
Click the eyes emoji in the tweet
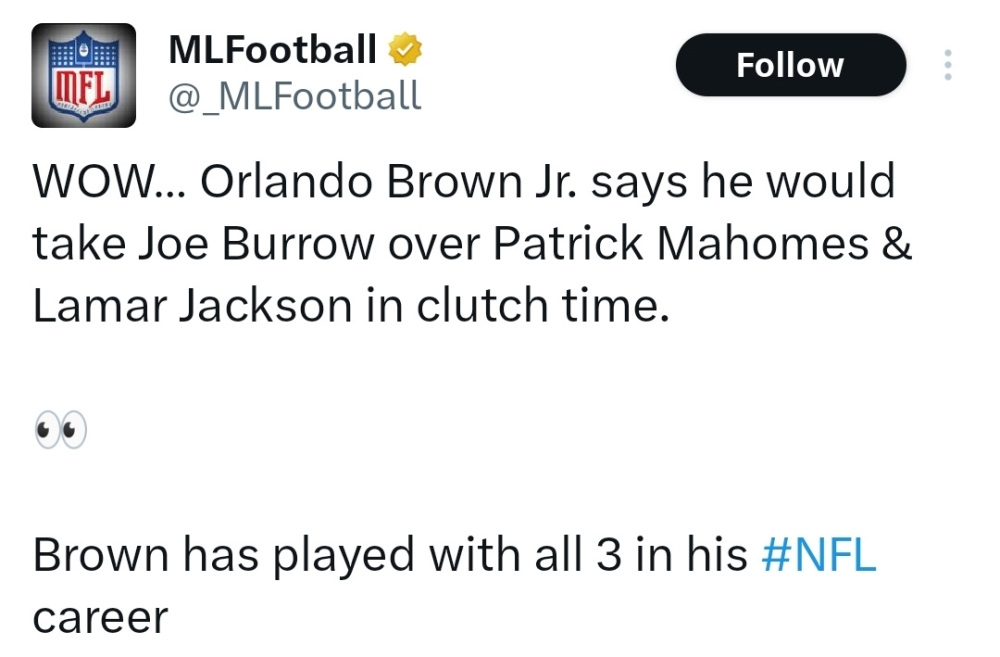tap(60, 430)
